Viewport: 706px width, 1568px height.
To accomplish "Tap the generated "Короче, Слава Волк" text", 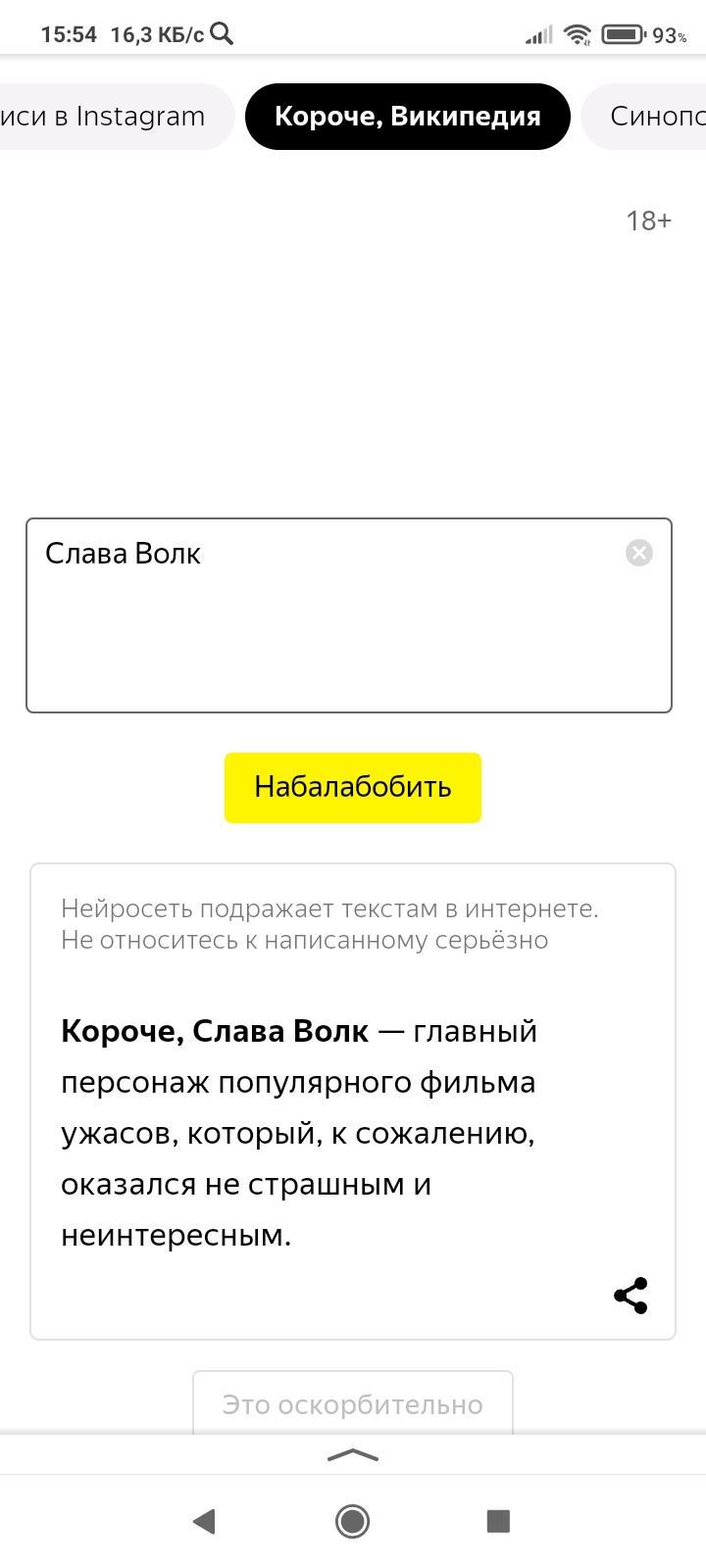I will [x=299, y=1133].
